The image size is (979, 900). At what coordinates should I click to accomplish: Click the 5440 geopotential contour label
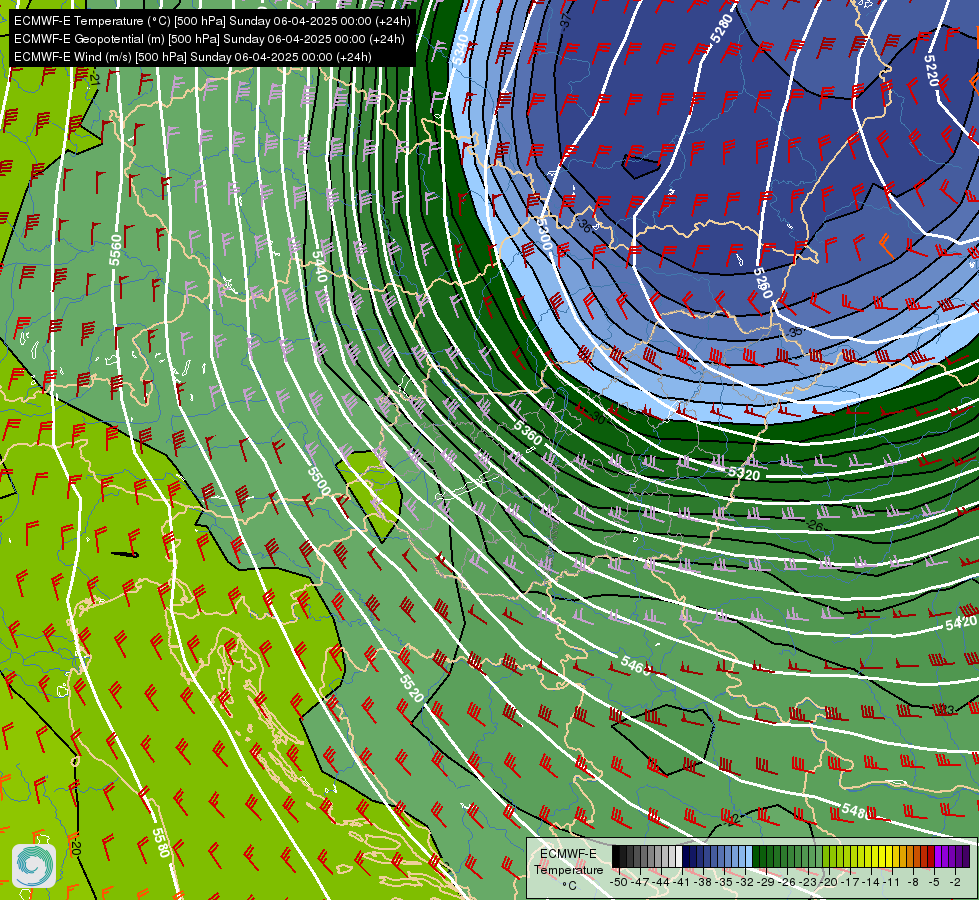click(319, 266)
